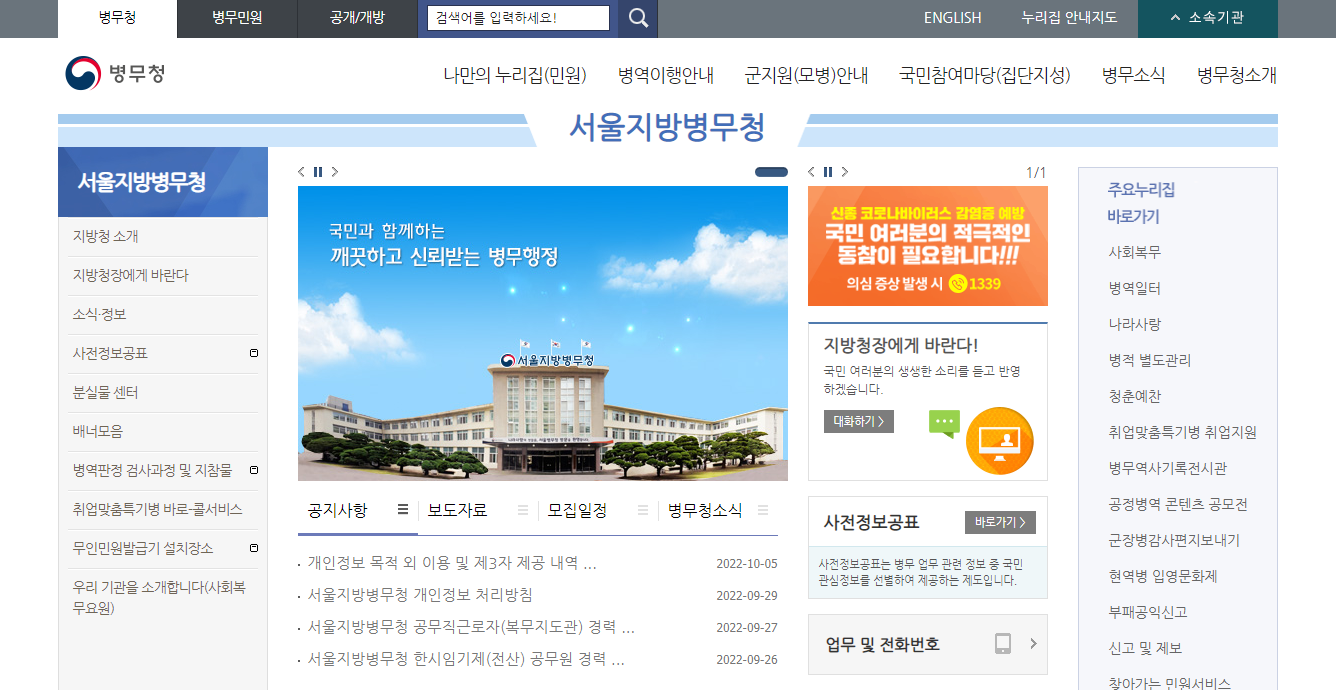Expand the 무인민원발급기 설치장소 submenu
This screenshot has height=690, width=1336.
click(x=254, y=548)
